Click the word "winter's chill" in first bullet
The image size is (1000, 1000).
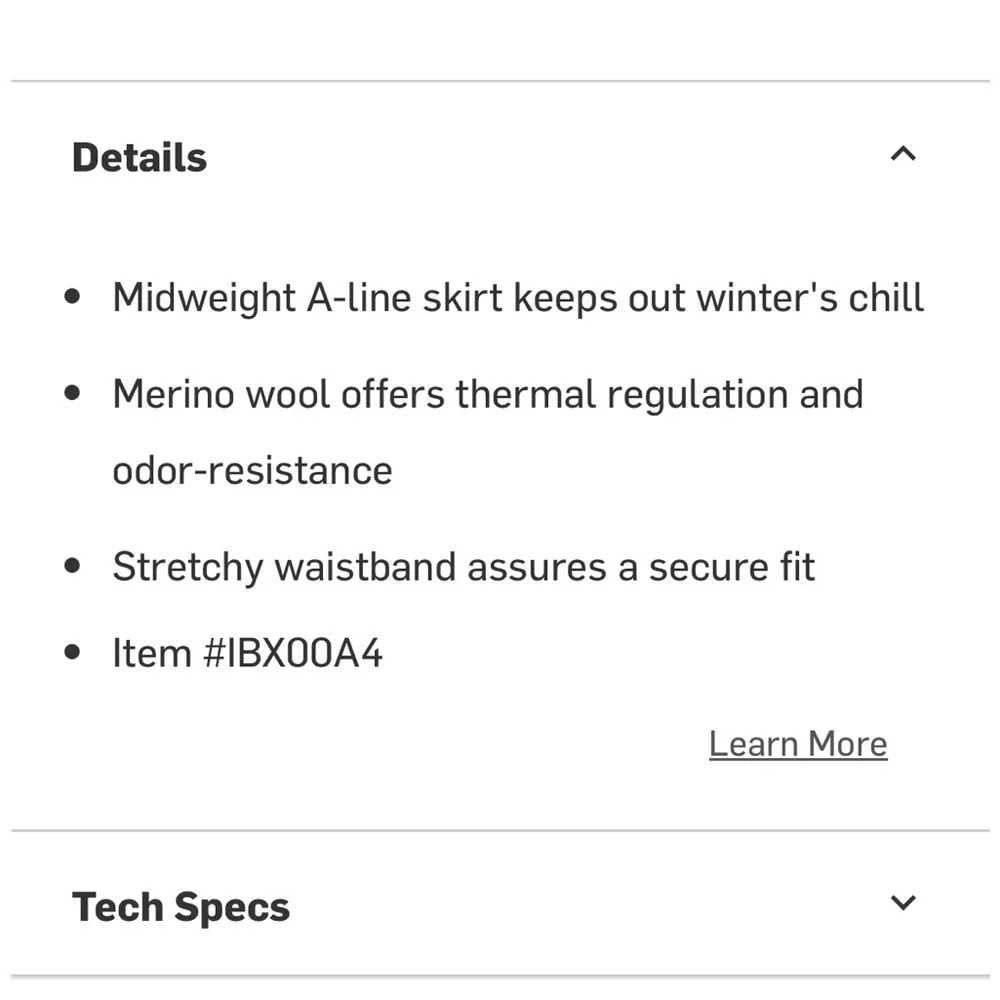click(x=810, y=298)
